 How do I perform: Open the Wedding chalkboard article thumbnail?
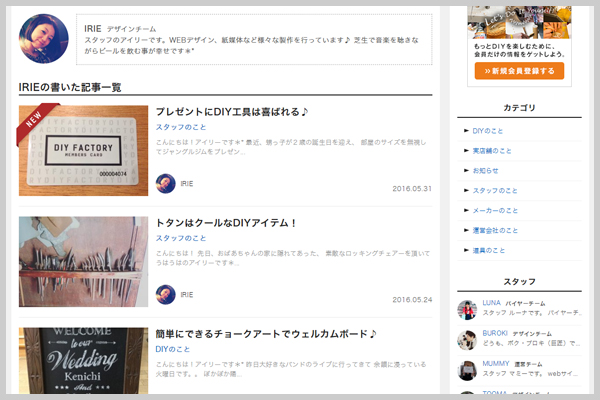83,361
